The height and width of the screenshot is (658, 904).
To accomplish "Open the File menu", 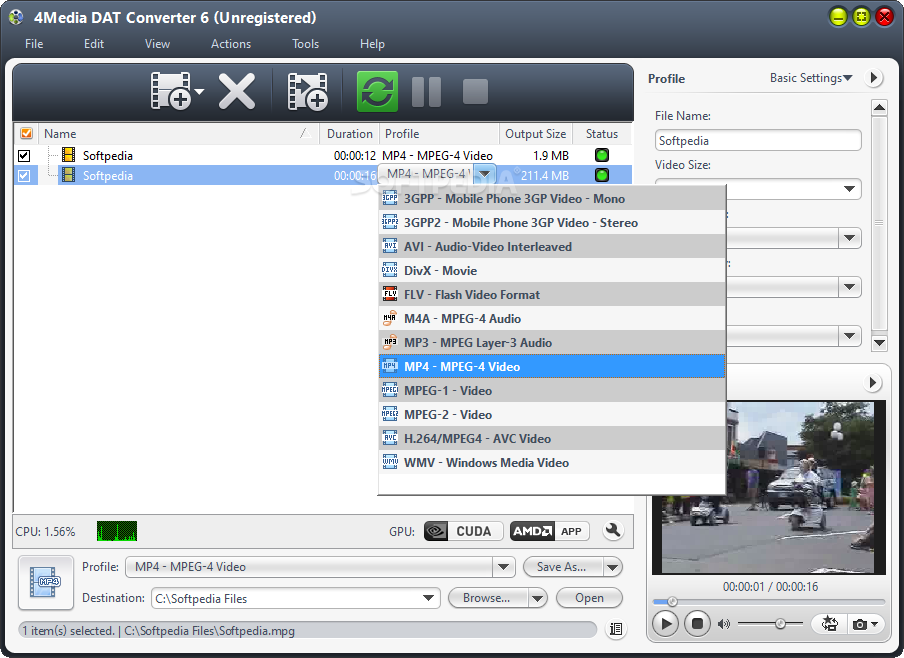I will [34, 44].
